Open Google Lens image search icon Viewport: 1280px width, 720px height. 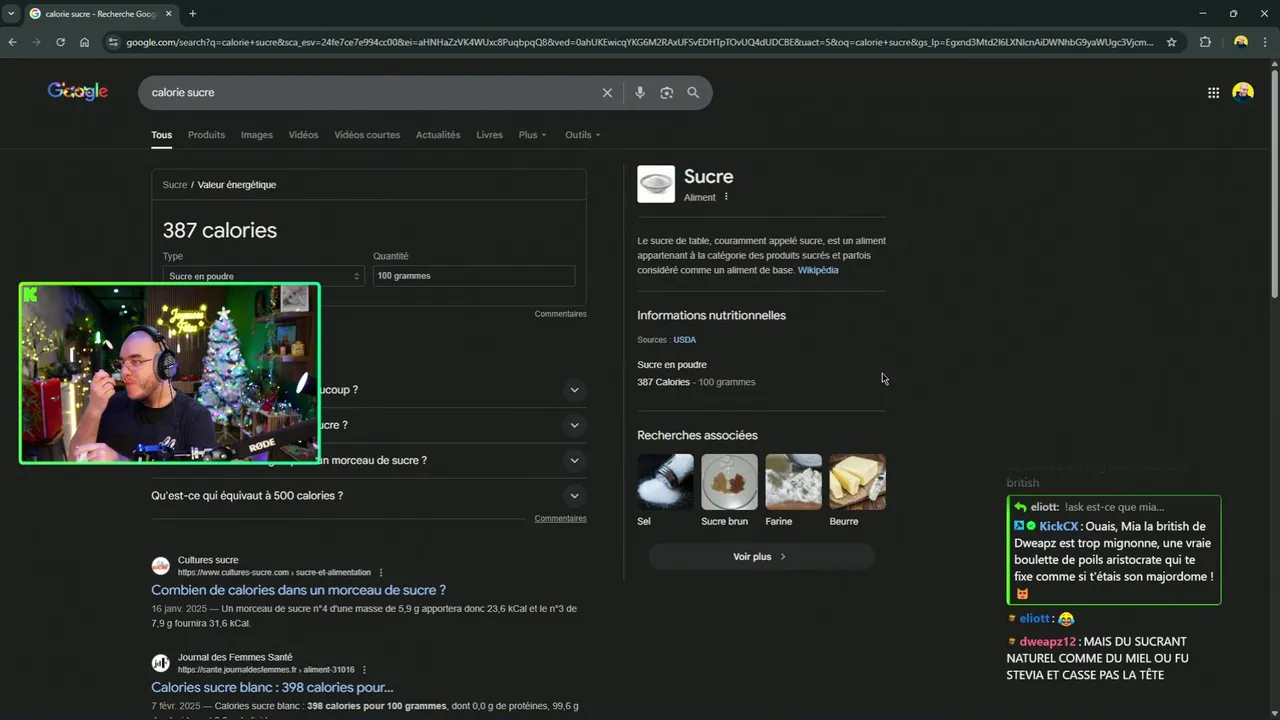pos(667,93)
